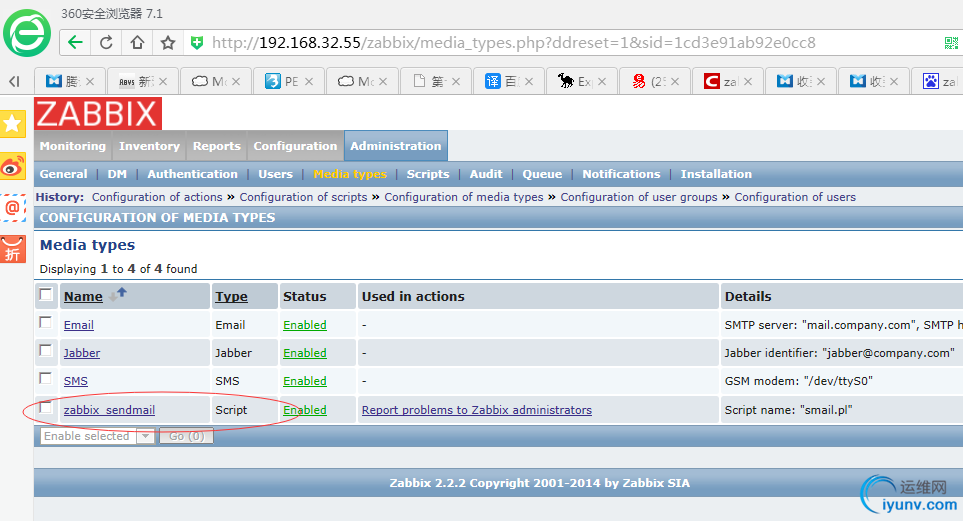Click the browser back arrow button
This screenshot has width=963, height=521.
[x=75, y=42]
